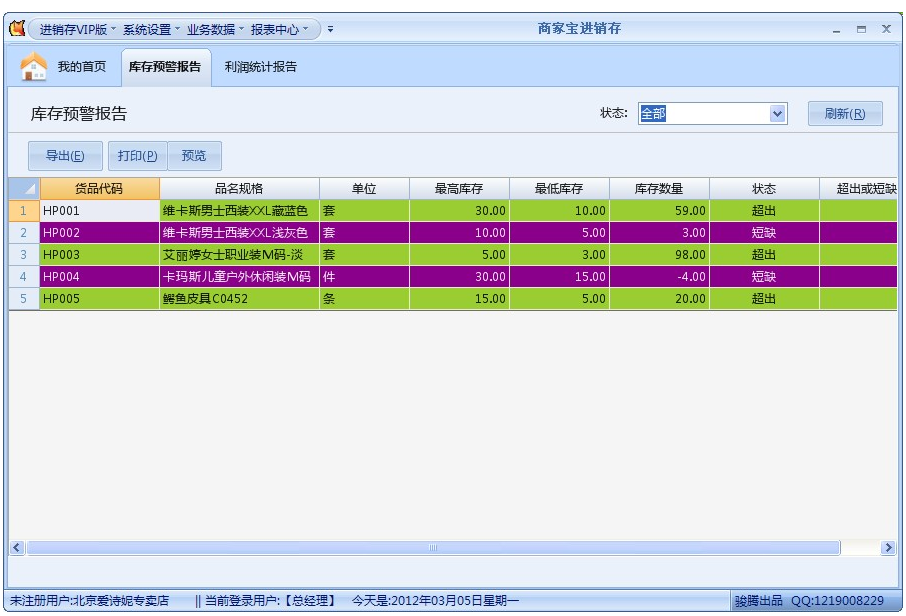This screenshot has width=906, height=616.
Task: Click the 打印(P) print button
Action: pos(137,156)
